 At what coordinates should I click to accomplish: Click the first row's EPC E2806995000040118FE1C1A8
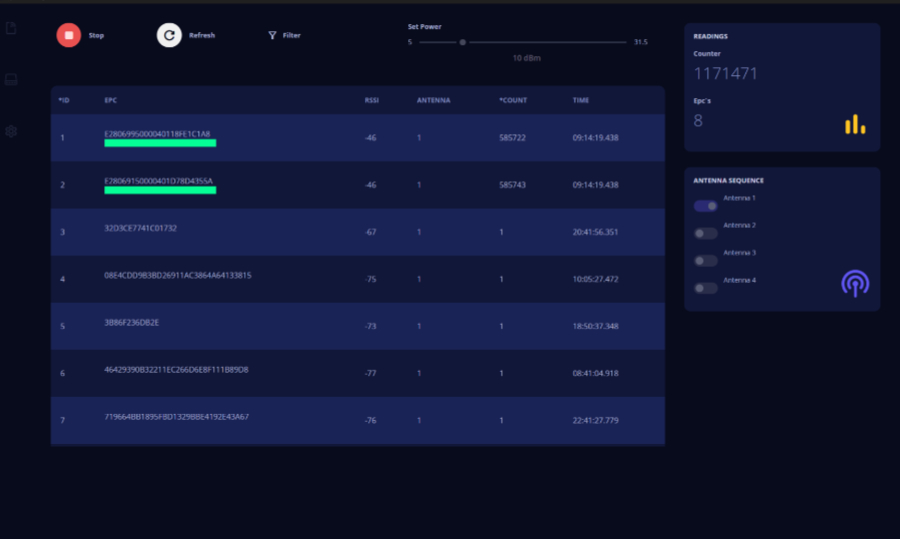coord(157,133)
